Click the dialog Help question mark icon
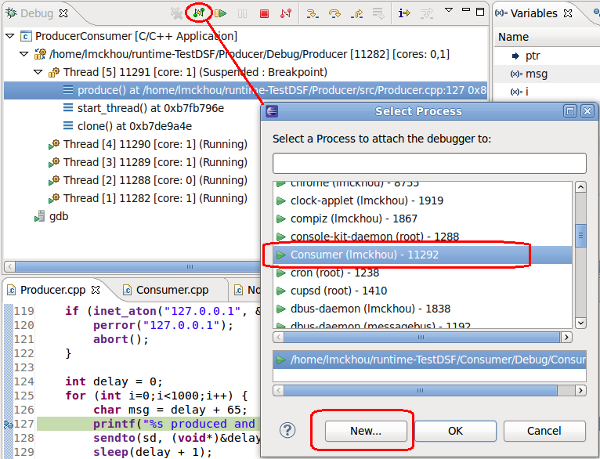Viewport: 600px width, 459px height. pyautogui.click(x=287, y=430)
